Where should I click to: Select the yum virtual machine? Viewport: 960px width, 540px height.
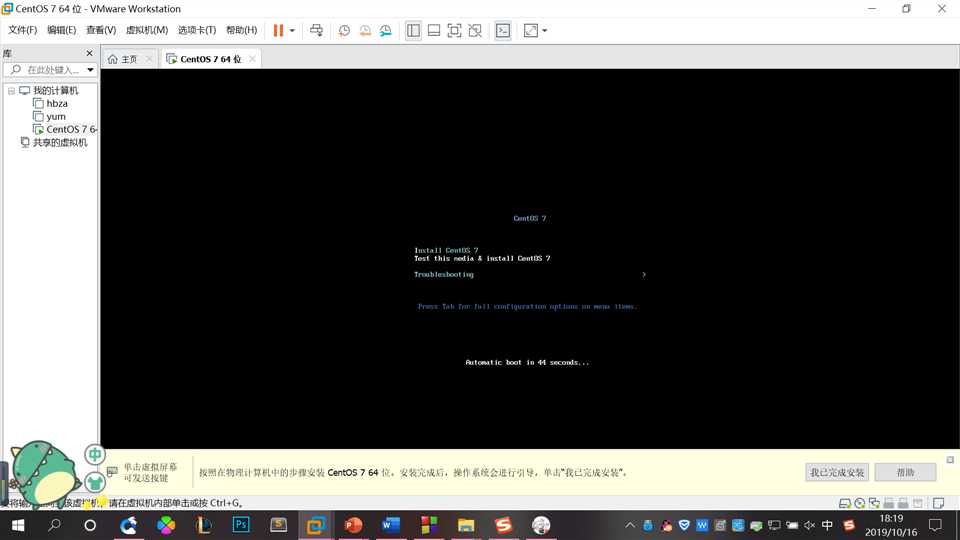click(x=56, y=116)
